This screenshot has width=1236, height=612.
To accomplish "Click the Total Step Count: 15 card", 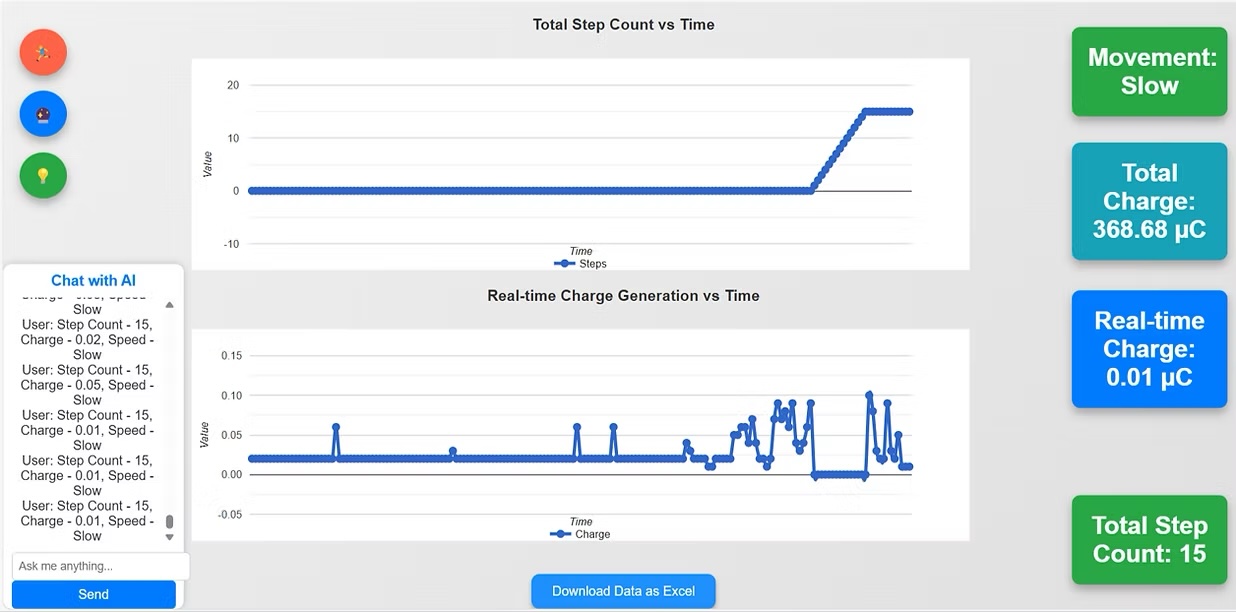I will point(1149,540).
